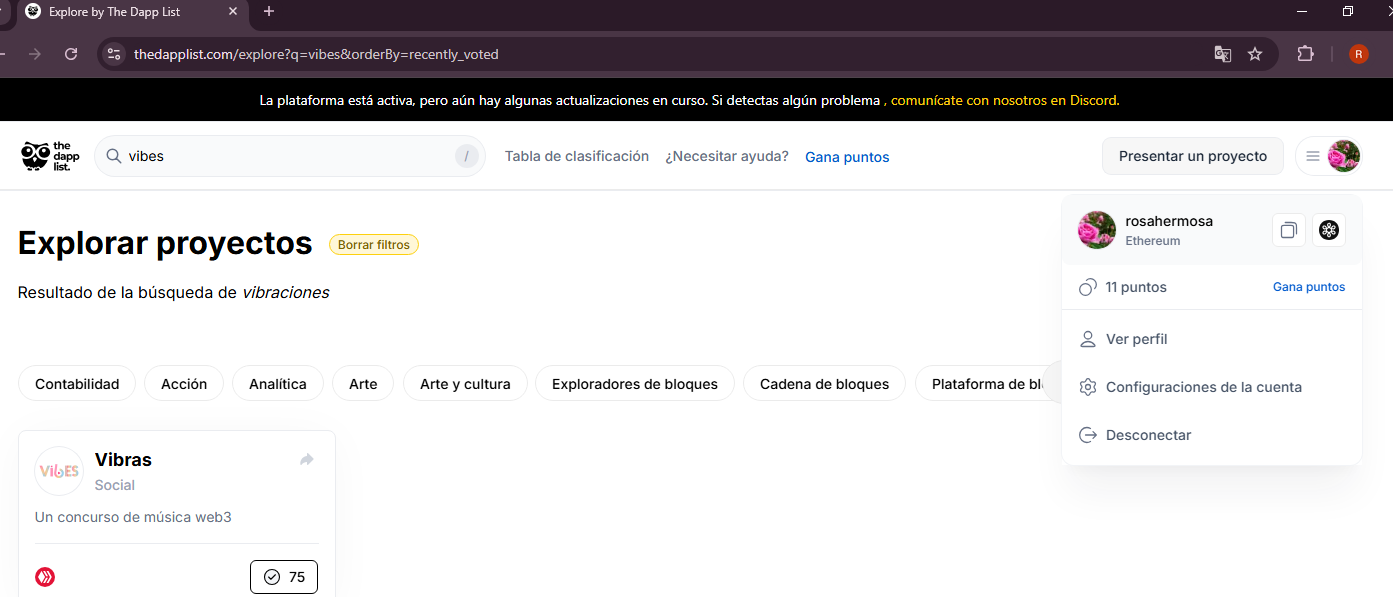Filter by Arte y cultura category

coord(465,384)
